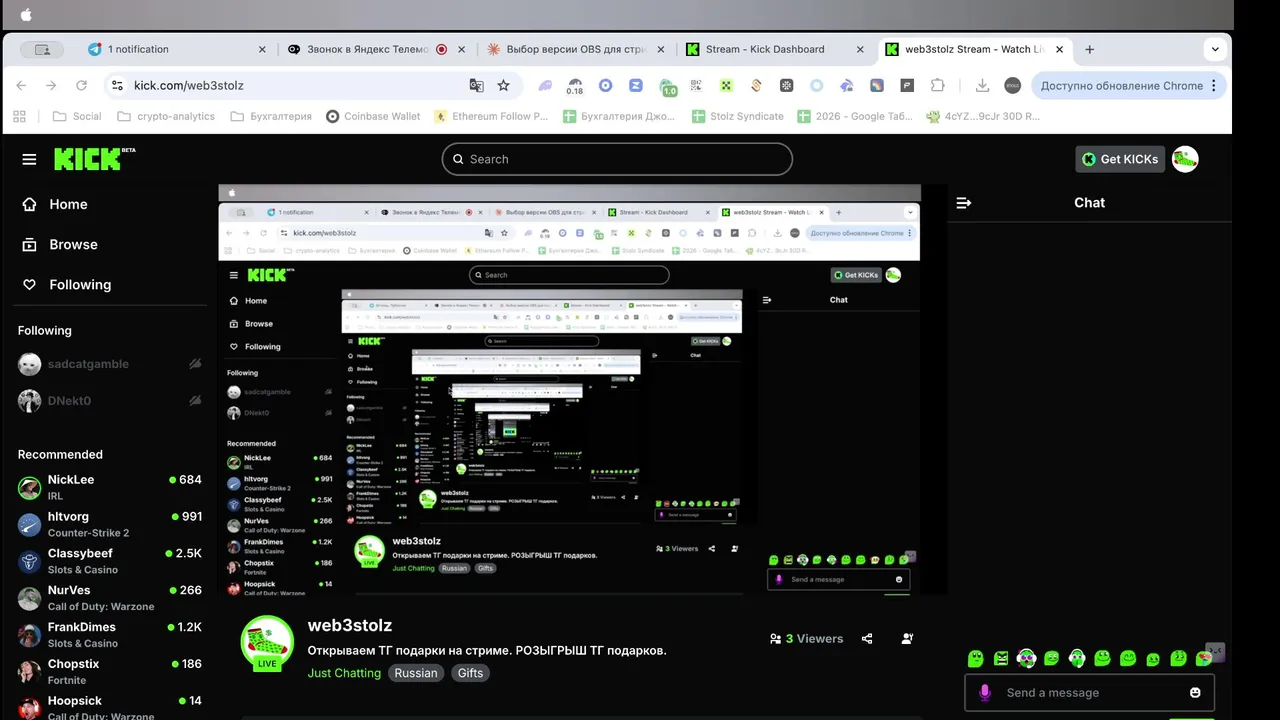Switch to Выбор версии OBS tab
The height and width of the screenshot is (720, 1280).
[x=575, y=49]
